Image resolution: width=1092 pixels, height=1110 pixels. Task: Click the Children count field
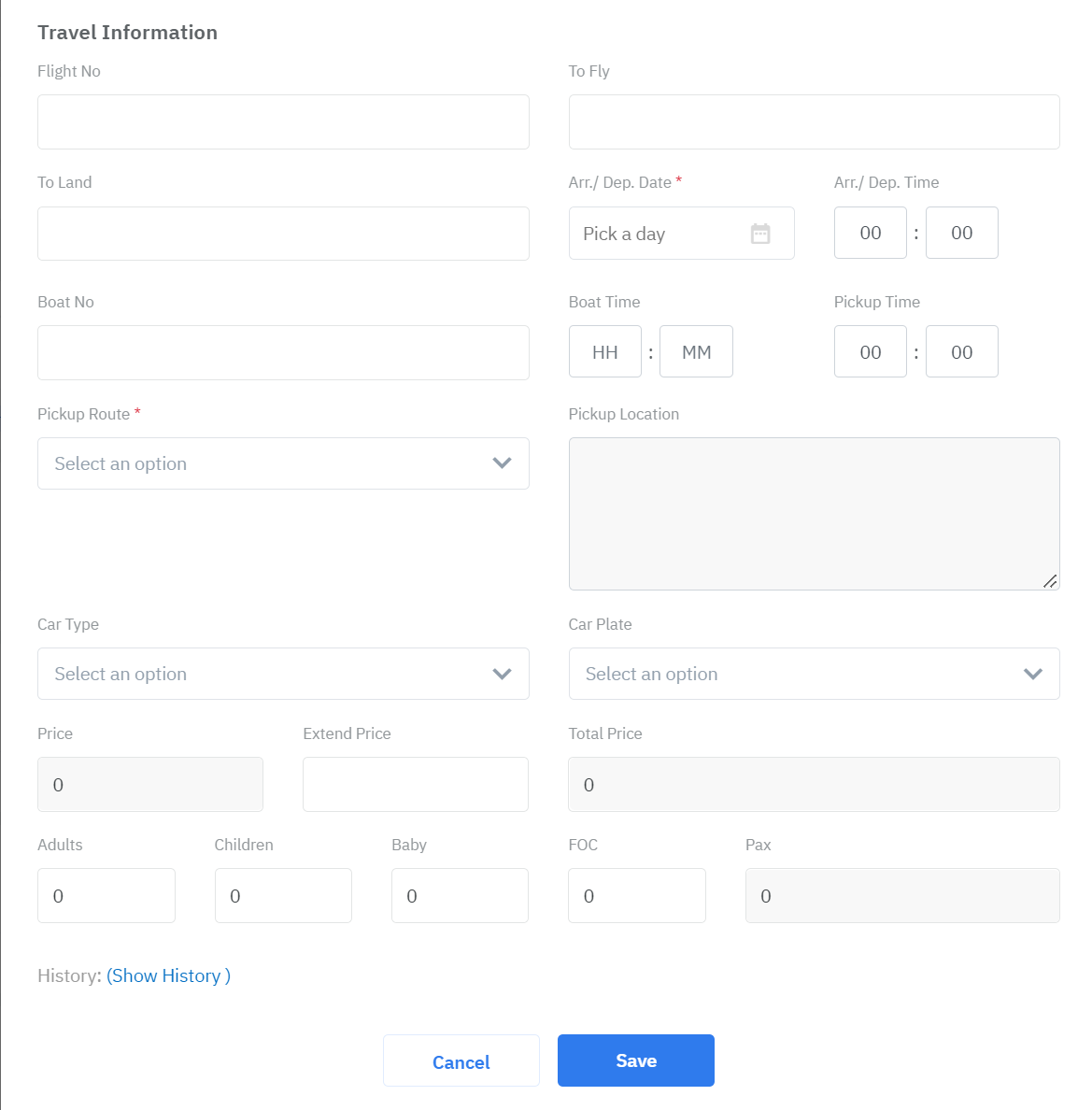click(x=283, y=895)
